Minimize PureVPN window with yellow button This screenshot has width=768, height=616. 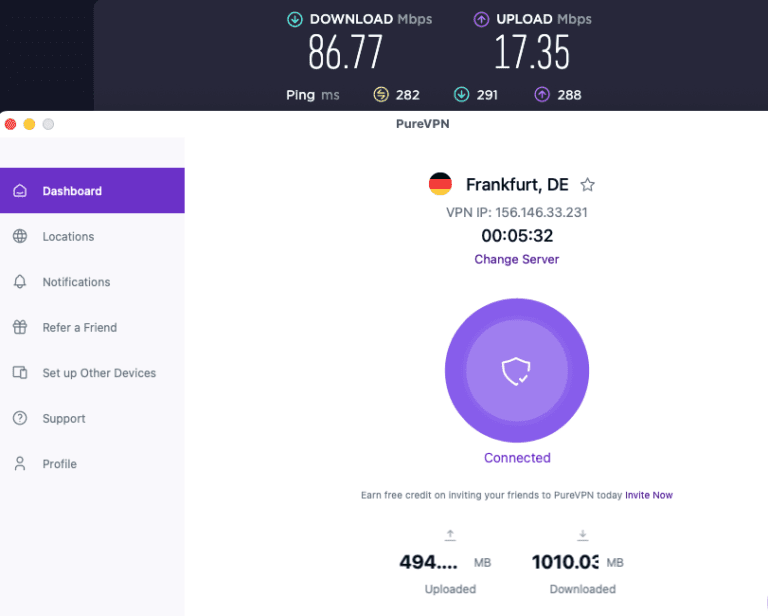[29, 124]
